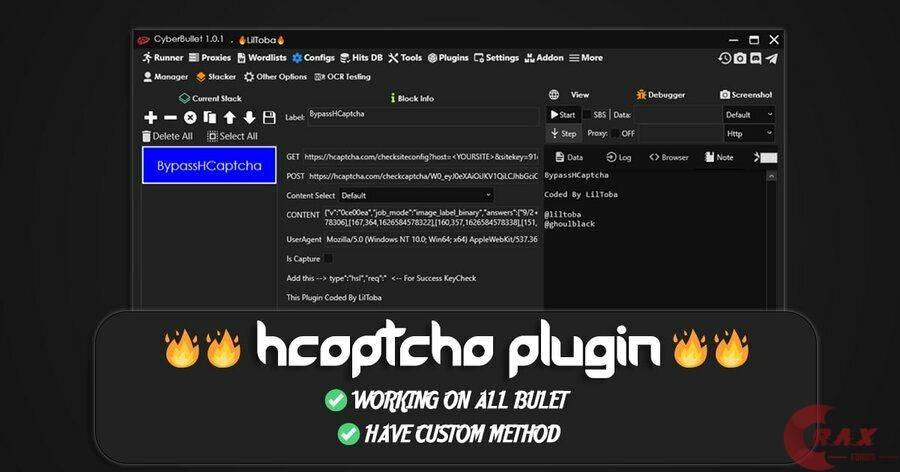Image resolution: width=900 pixels, height=472 pixels.
Task: Click the scroll up arrow of Note panel
Action: coord(771,176)
